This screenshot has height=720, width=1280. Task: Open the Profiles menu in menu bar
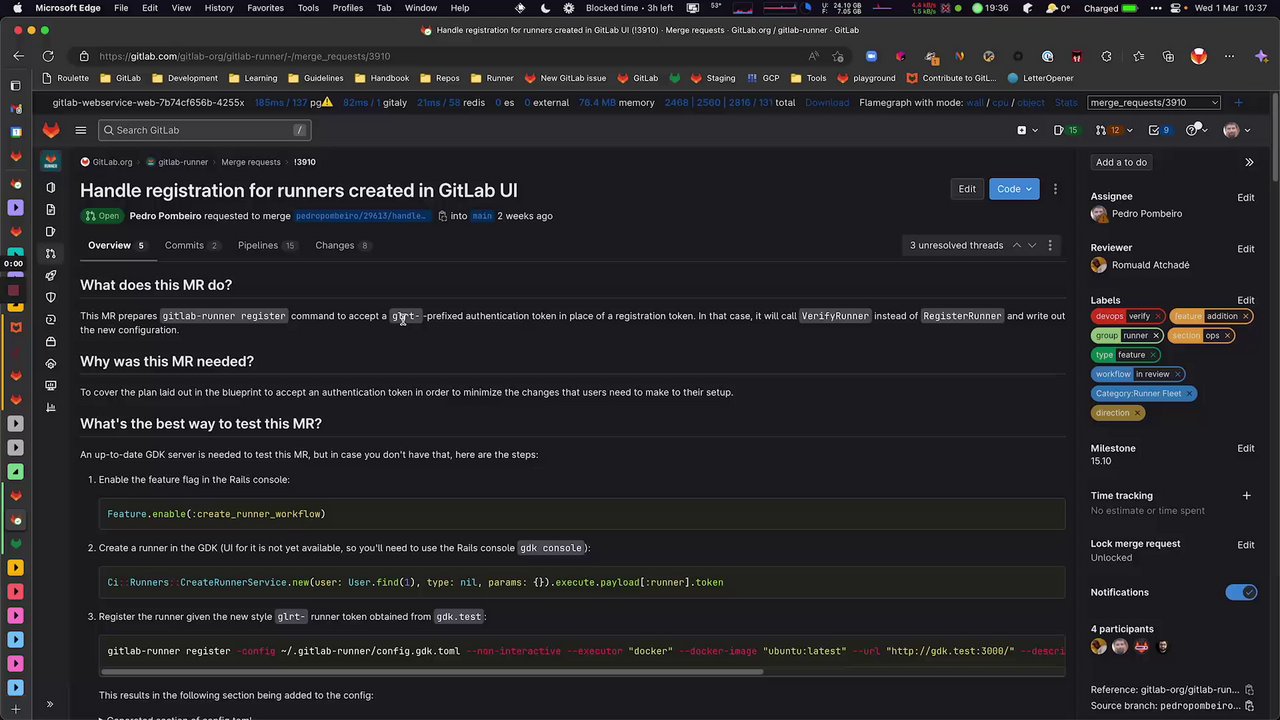tap(348, 8)
